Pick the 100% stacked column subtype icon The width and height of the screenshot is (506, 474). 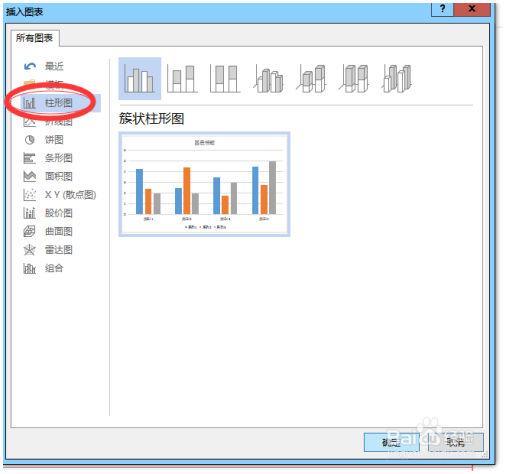(225, 78)
